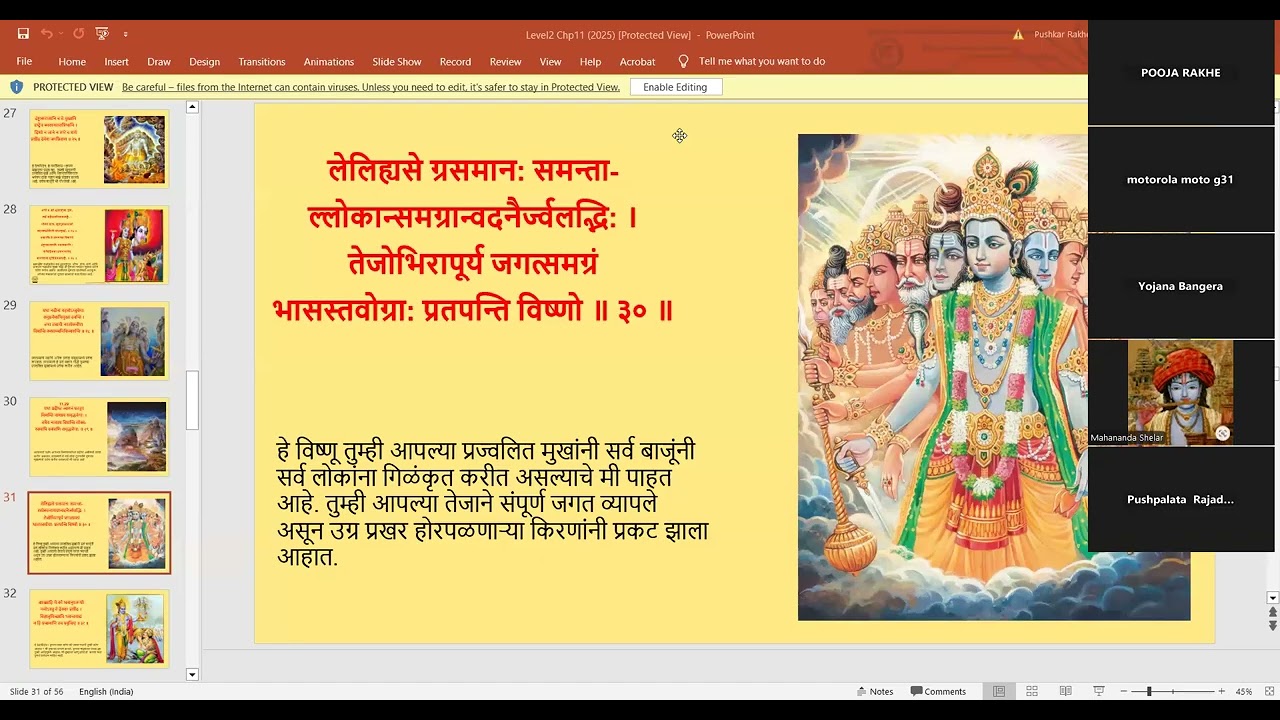Image resolution: width=1280 pixels, height=720 pixels.
Task: Open the Acrobat tab
Action: coord(637,62)
